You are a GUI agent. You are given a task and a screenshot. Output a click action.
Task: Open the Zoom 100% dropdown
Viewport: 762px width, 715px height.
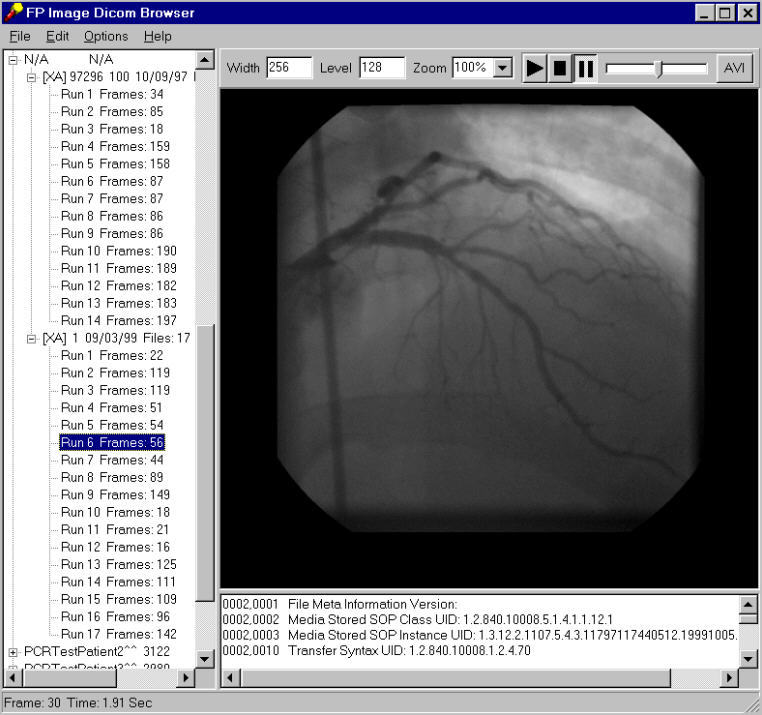[503, 68]
